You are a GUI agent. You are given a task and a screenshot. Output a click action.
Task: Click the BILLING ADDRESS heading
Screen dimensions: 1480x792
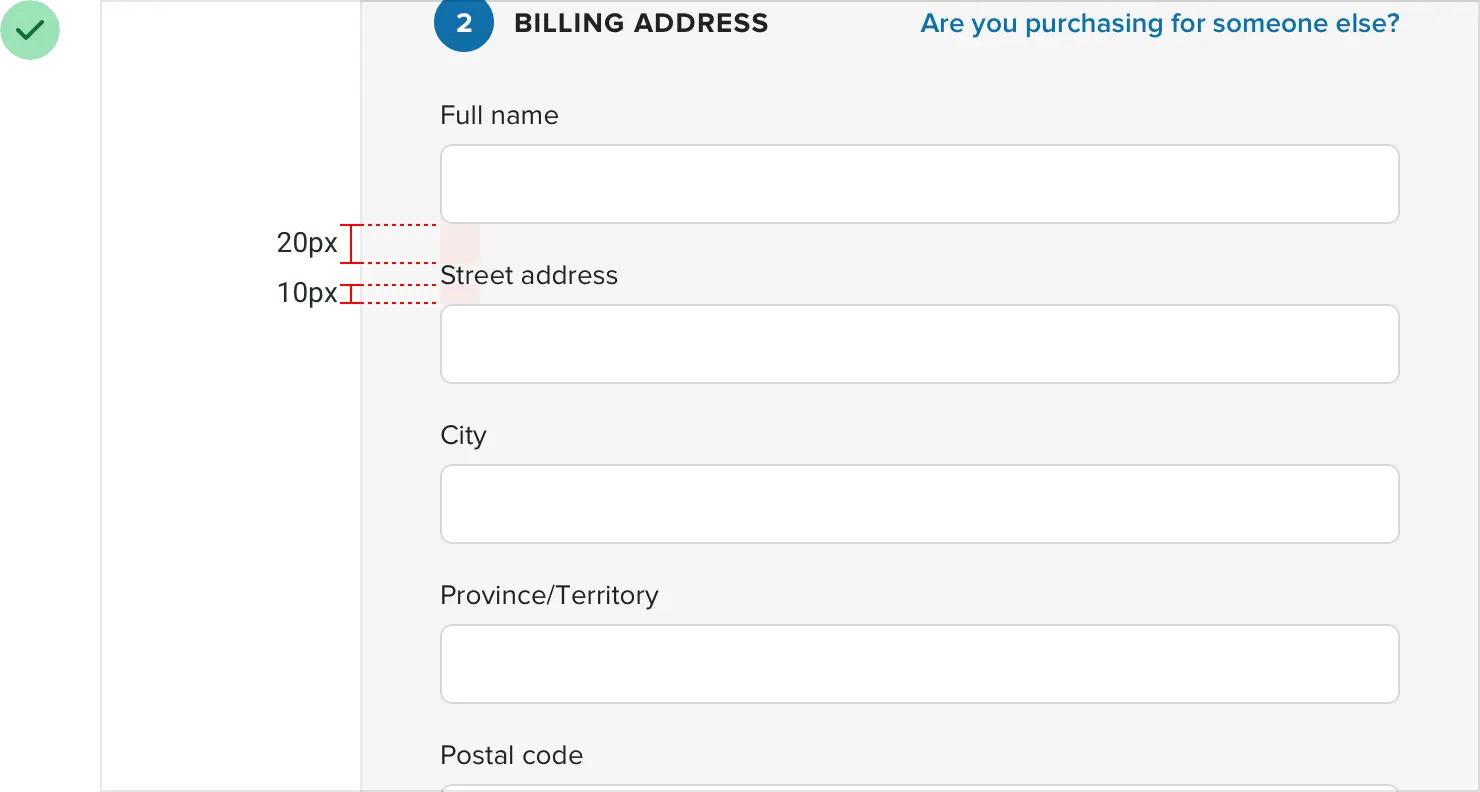point(641,24)
